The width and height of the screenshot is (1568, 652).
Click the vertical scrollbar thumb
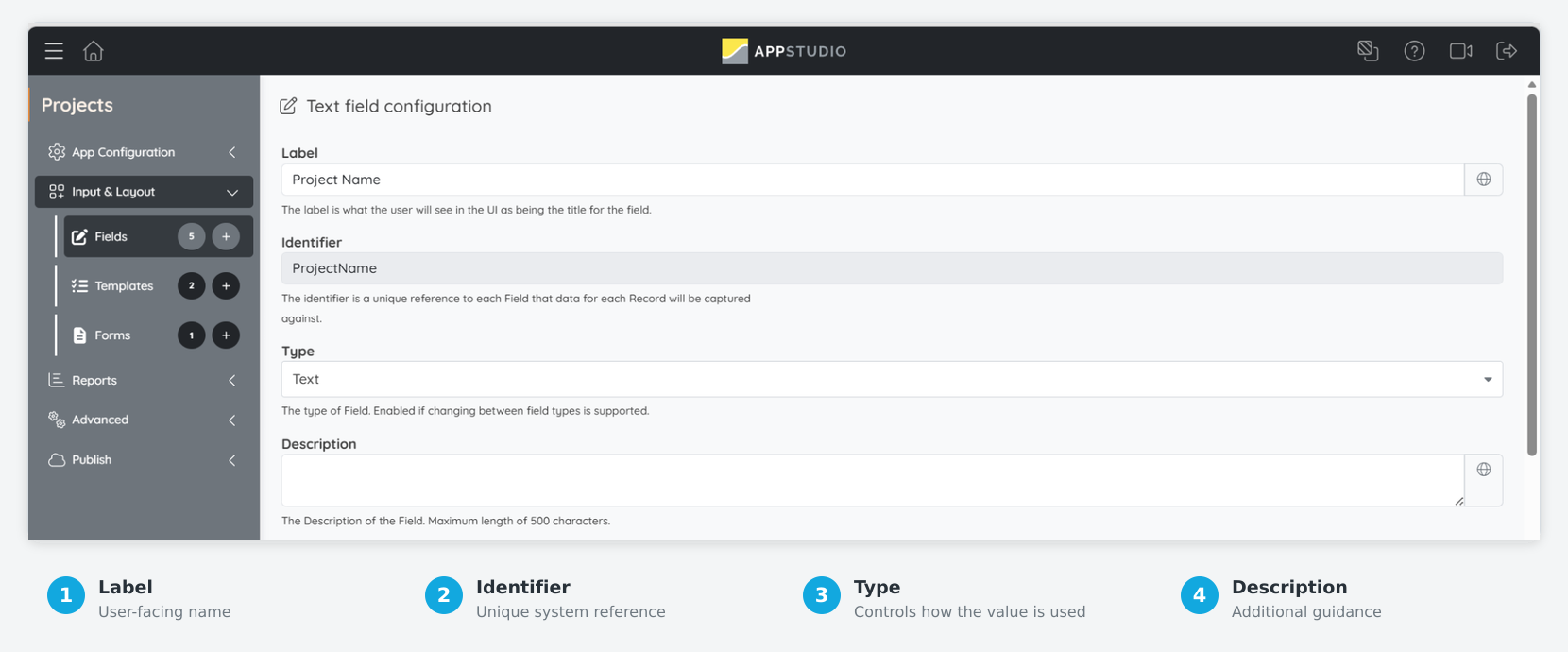(1532, 274)
